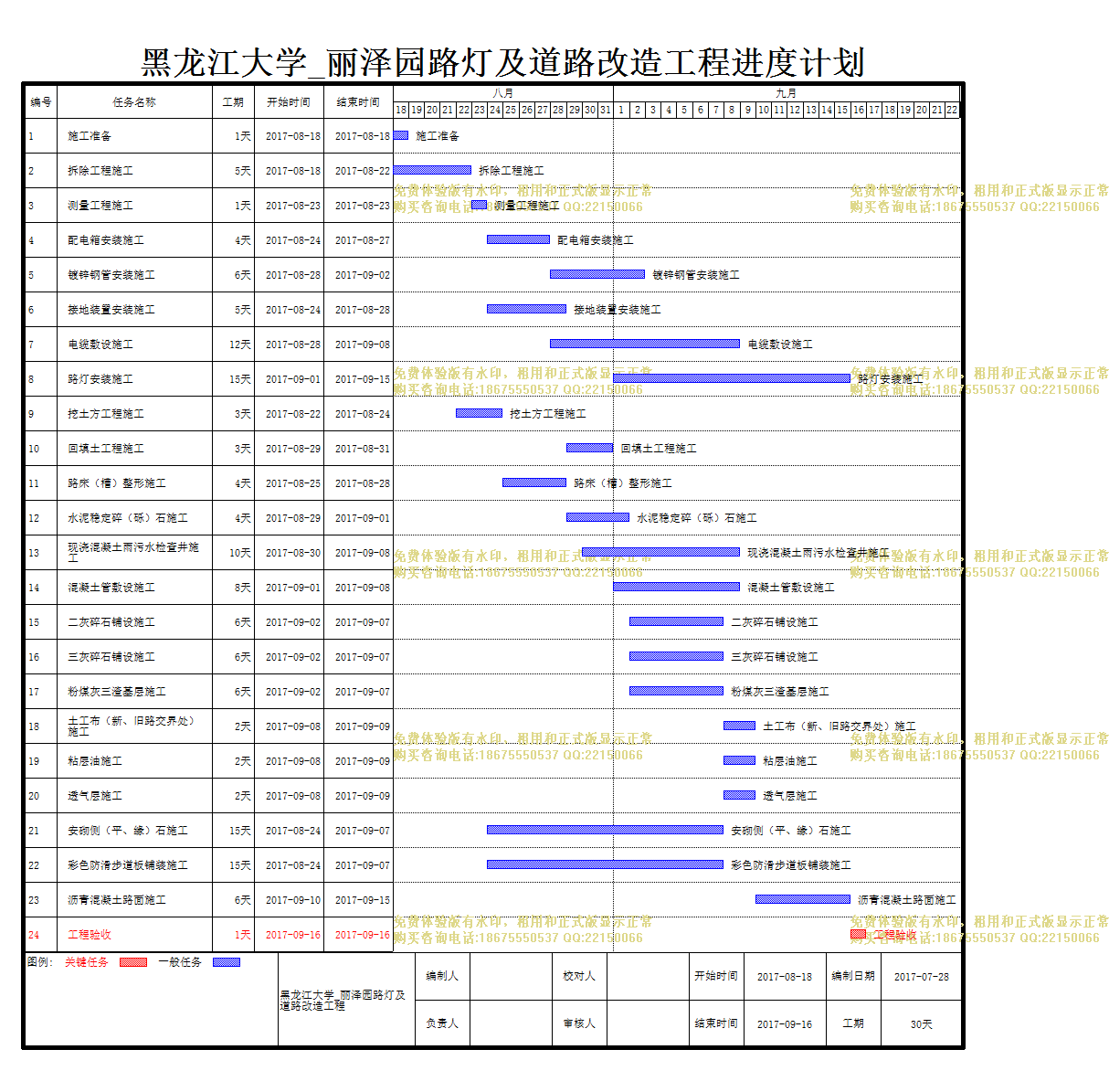1109x1092 pixels.
Task: Click the 审核人 label in the footer
Action: coord(579,1023)
